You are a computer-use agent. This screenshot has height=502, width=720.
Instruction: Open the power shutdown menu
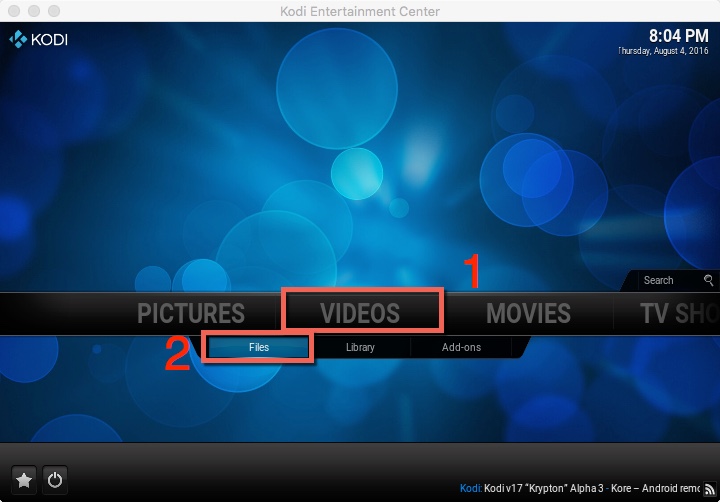click(55, 479)
